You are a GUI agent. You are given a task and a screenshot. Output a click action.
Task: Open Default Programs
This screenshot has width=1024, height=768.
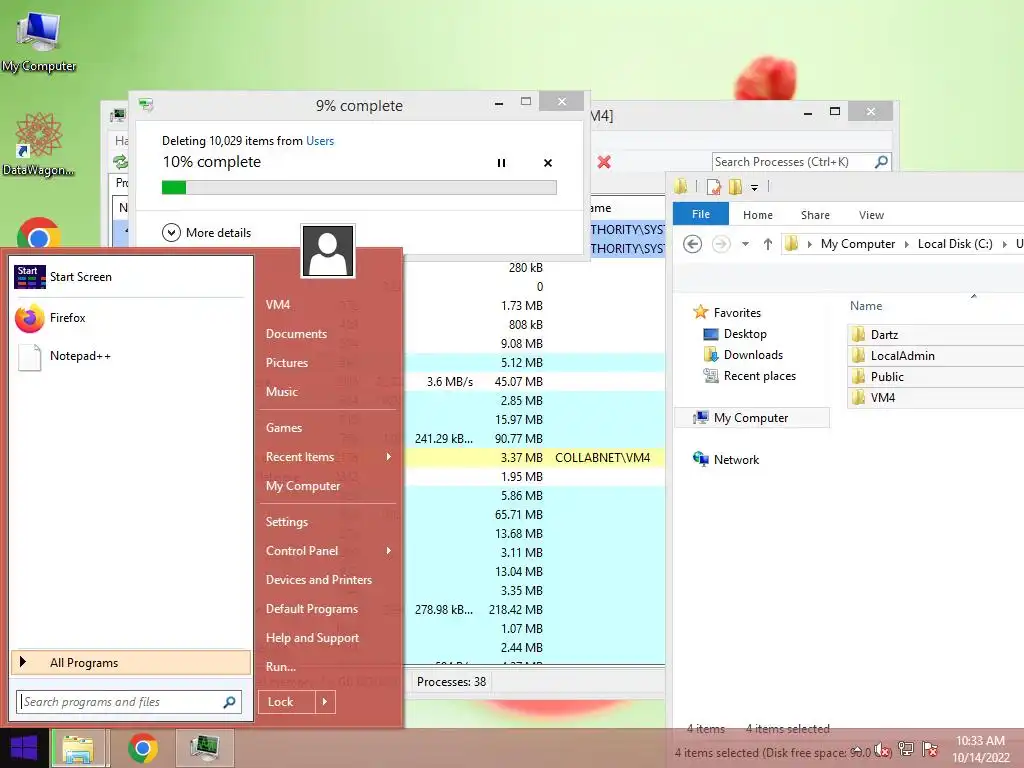click(x=312, y=609)
